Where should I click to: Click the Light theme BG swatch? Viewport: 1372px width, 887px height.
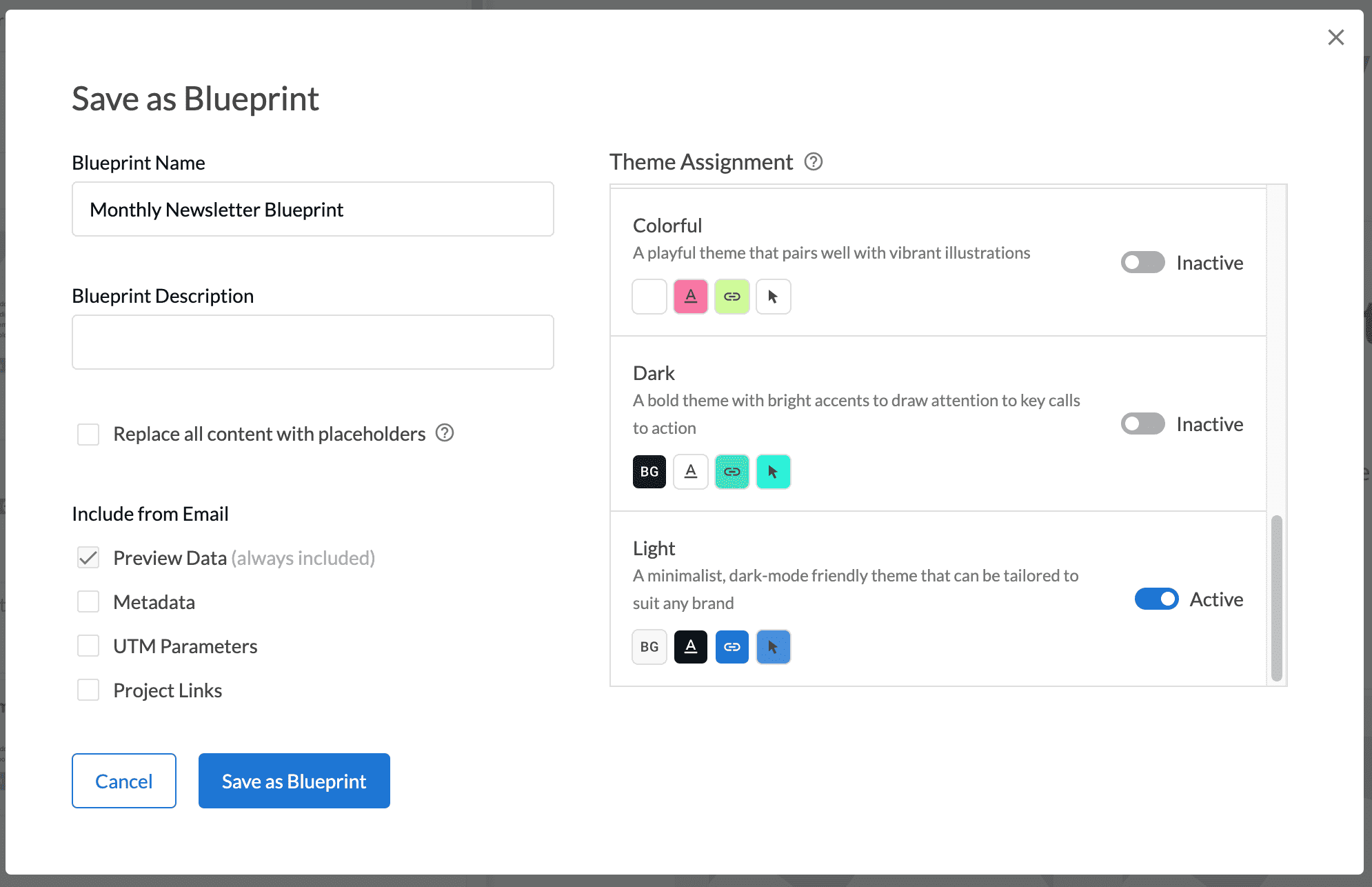tap(649, 647)
